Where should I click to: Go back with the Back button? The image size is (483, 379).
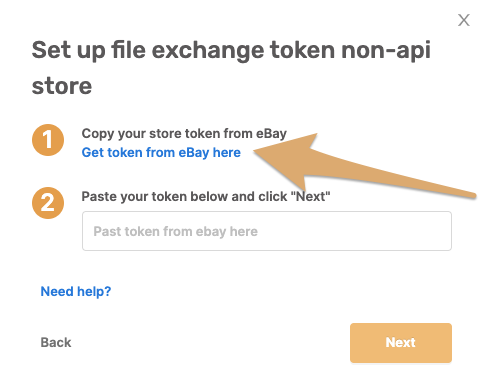point(56,342)
